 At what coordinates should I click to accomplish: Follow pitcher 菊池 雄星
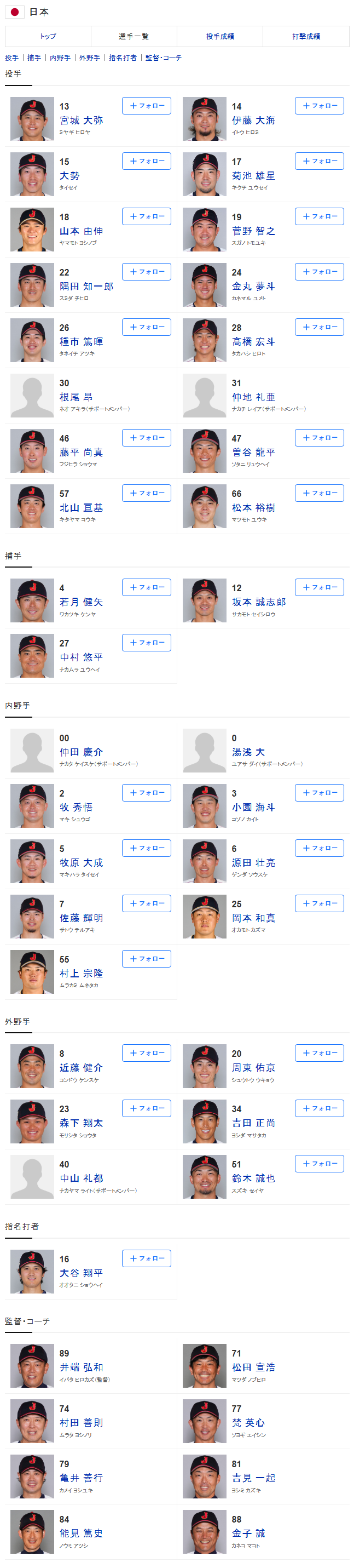[319, 161]
